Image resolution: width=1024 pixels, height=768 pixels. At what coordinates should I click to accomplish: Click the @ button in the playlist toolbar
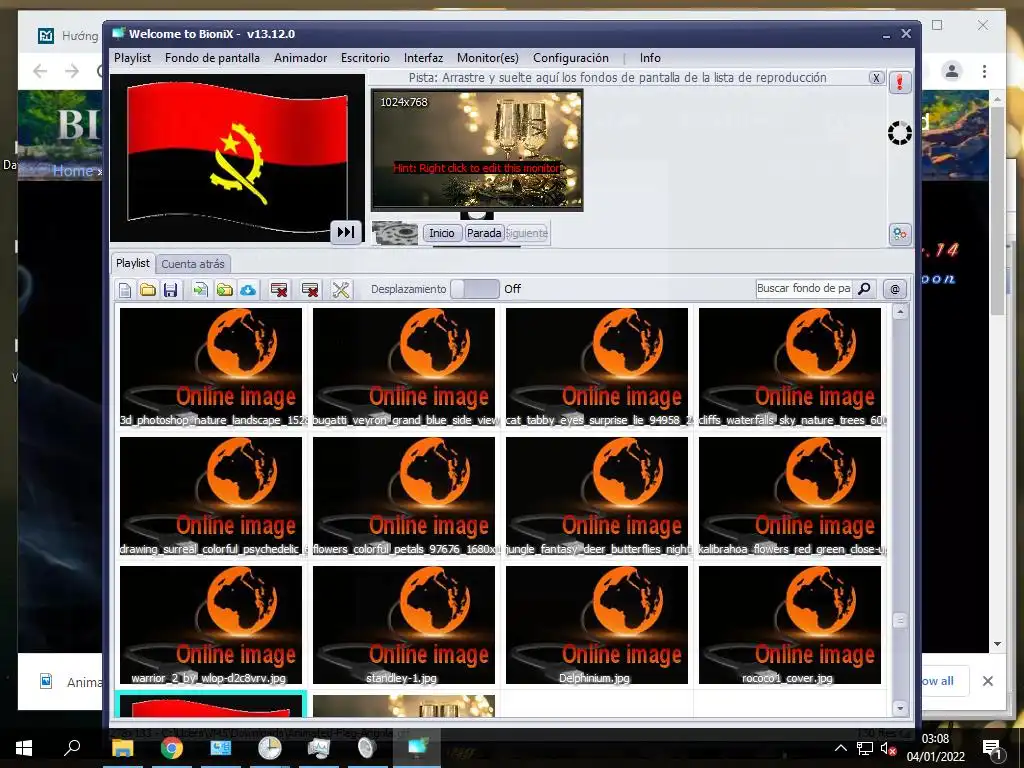pos(895,289)
